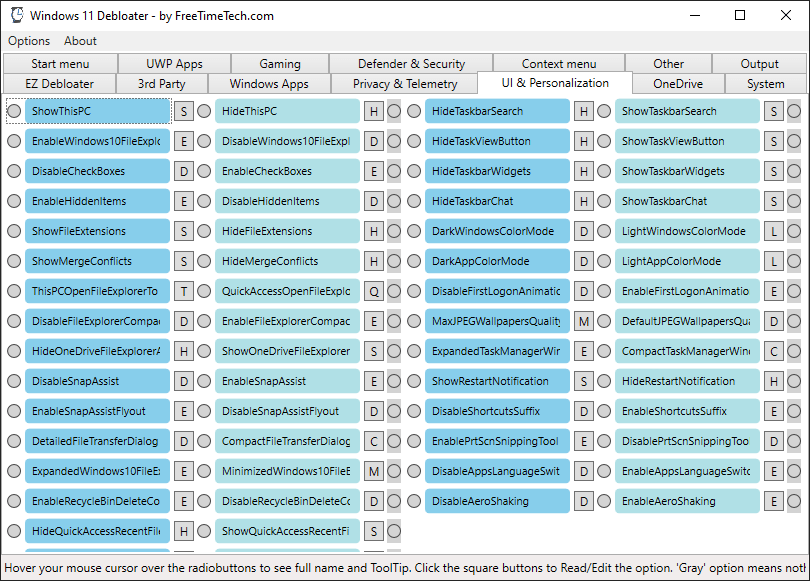Image resolution: width=810 pixels, height=581 pixels.
Task: Select the gray radio after HideThisPC's H button
Action: (x=394, y=111)
